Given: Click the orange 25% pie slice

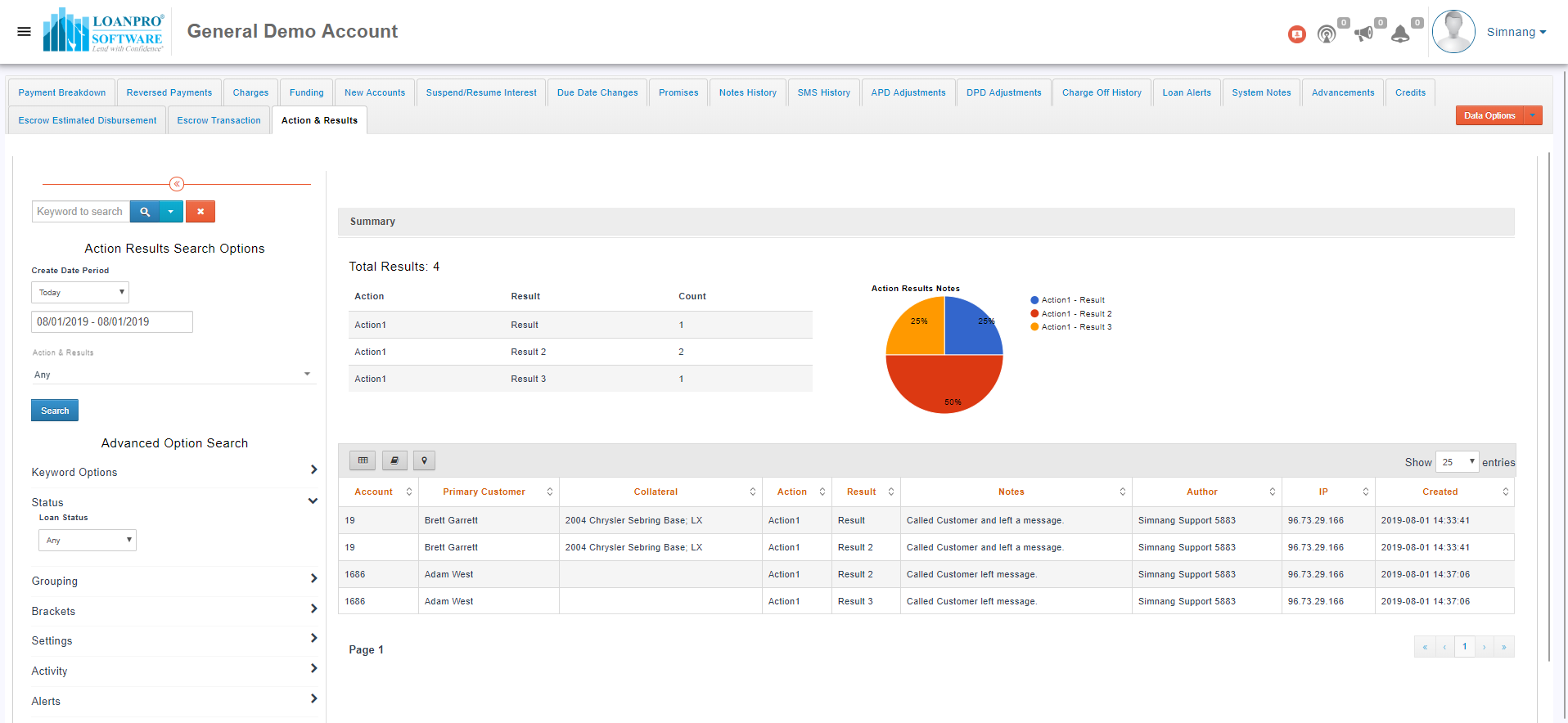Looking at the screenshot, I should tap(917, 326).
